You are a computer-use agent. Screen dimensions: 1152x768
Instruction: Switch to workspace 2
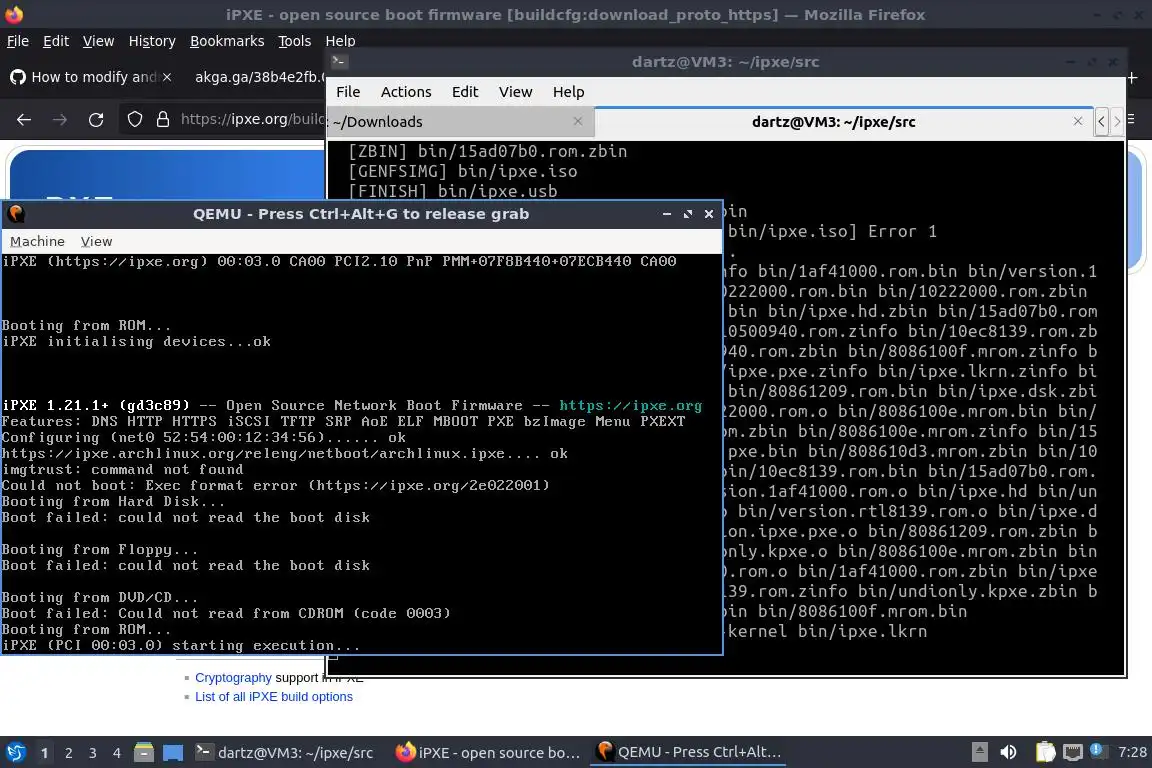(x=69, y=753)
